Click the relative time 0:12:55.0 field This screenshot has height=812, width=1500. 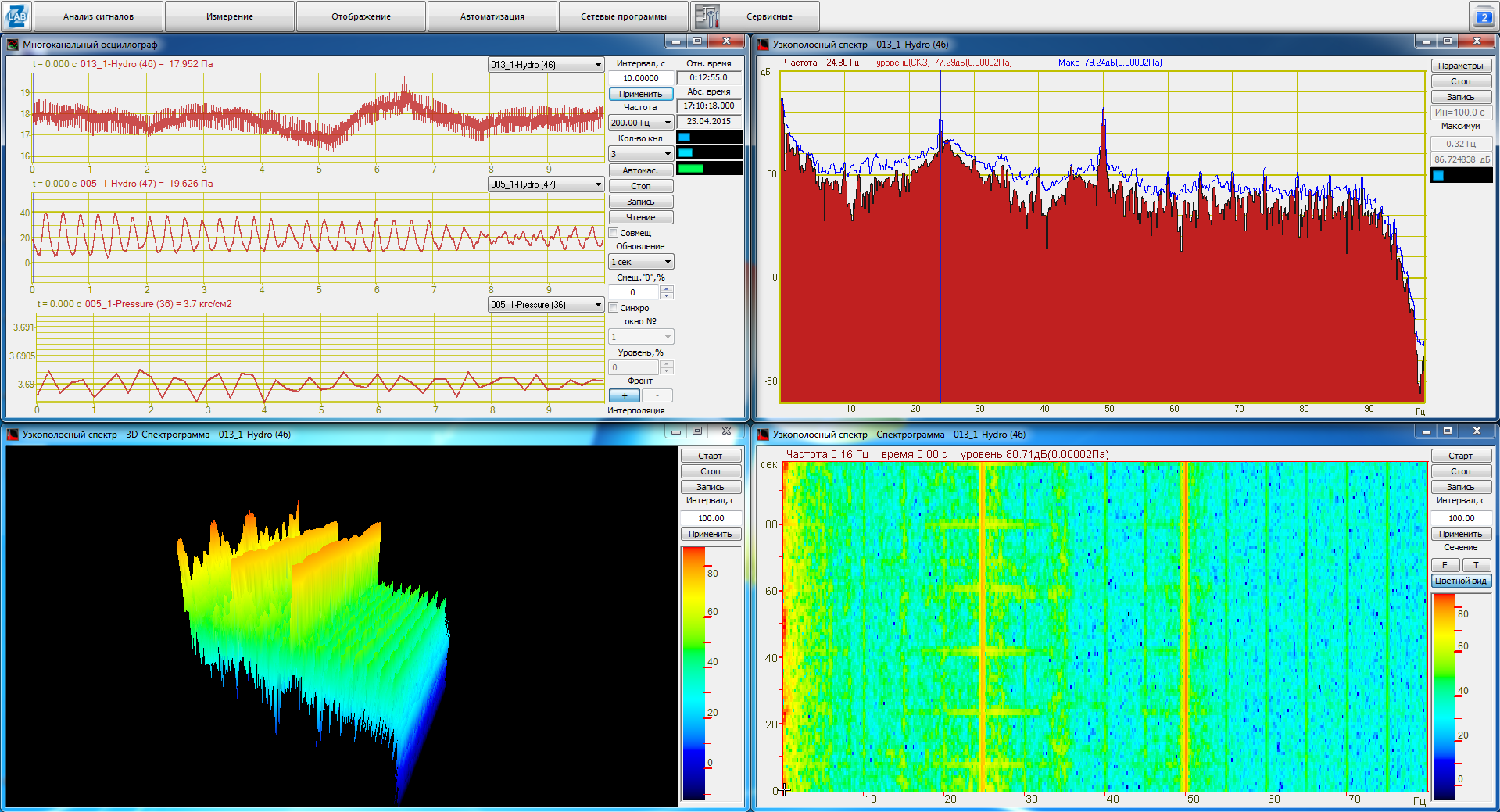point(709,77)
